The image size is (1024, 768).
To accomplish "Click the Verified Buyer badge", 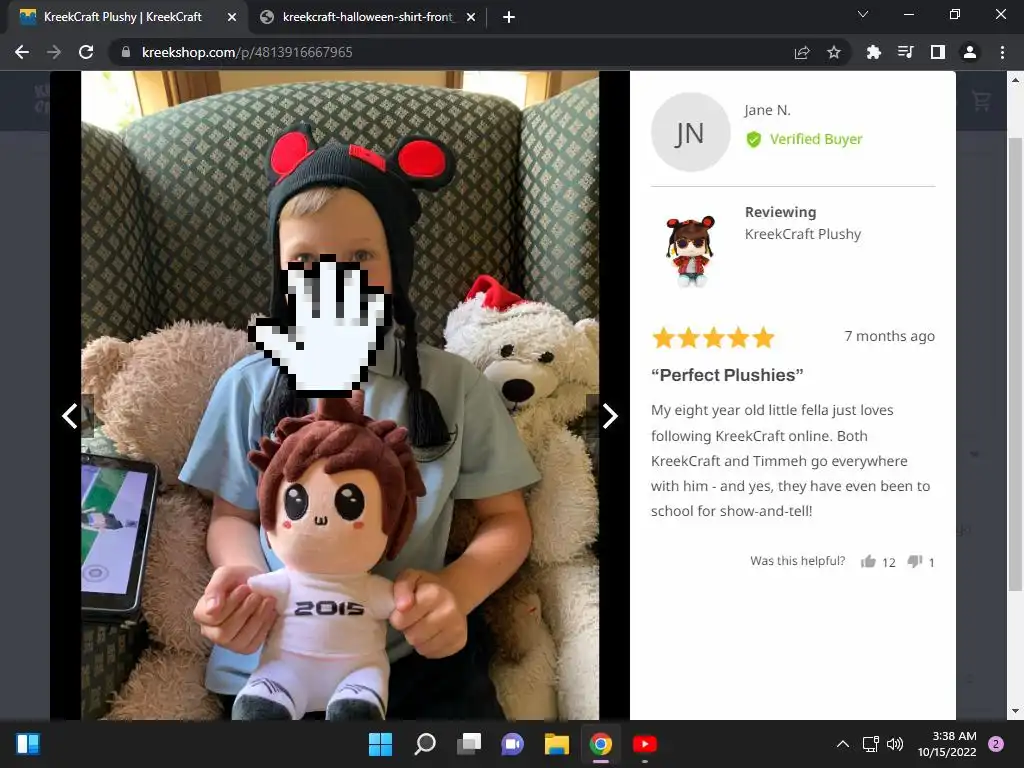I will coord(805,139).
